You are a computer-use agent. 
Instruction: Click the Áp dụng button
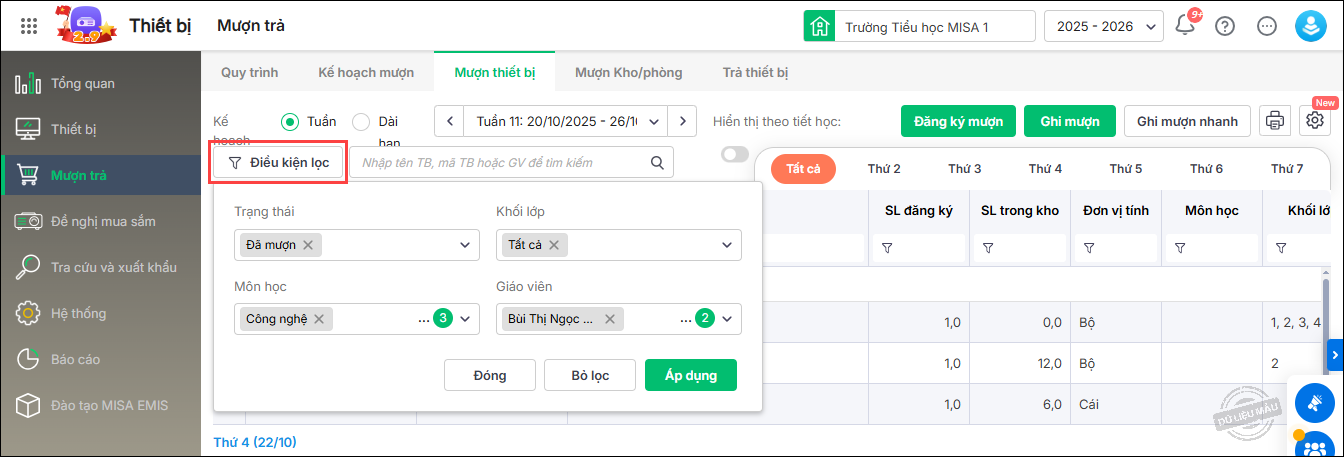coord(691,375)
